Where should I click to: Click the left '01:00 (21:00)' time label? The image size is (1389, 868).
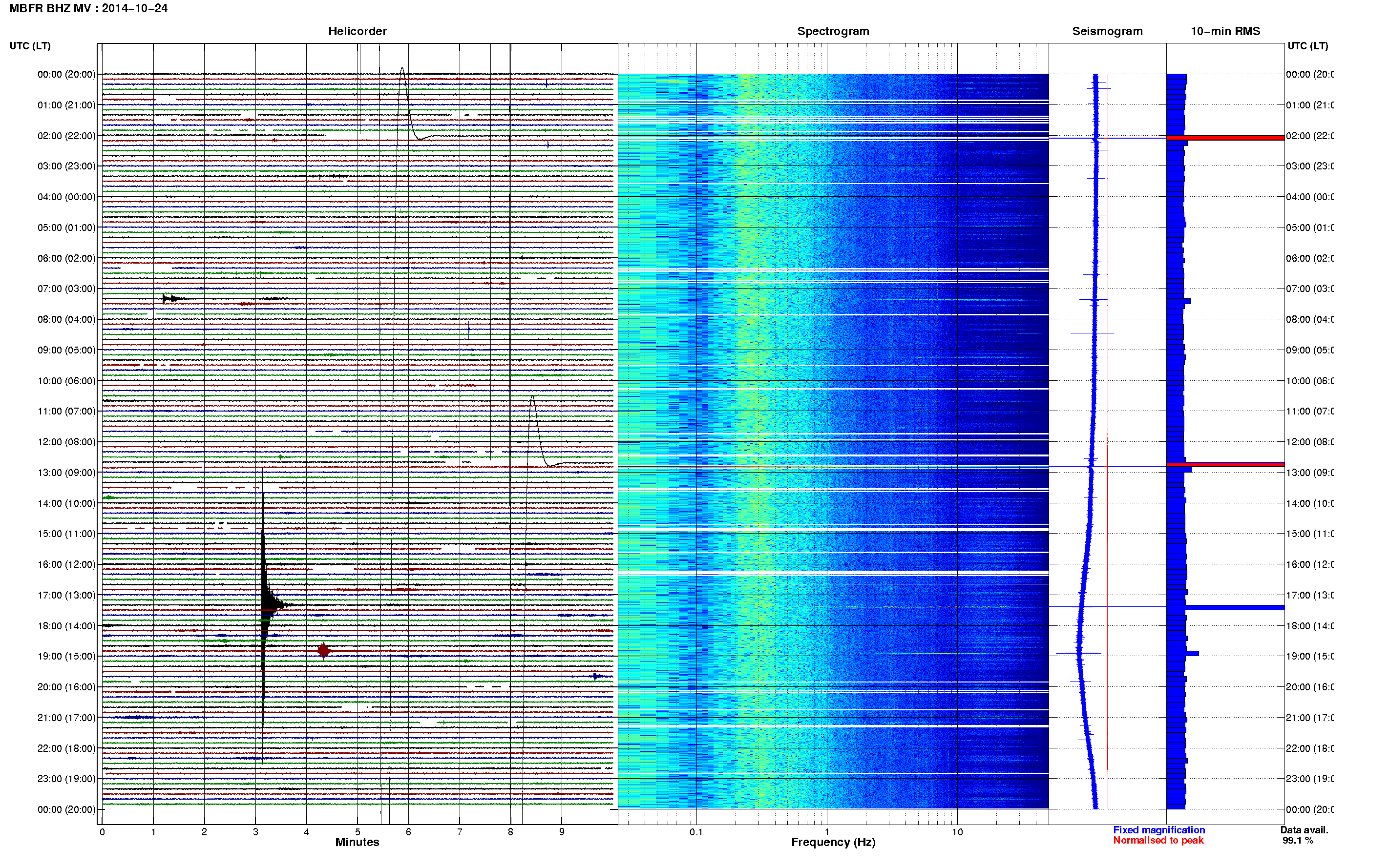pos(66,105)
